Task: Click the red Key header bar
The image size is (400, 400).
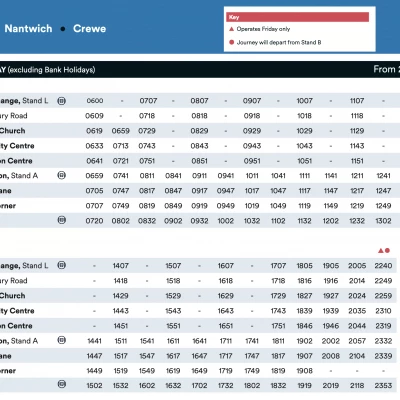Action: pos(297,17)
